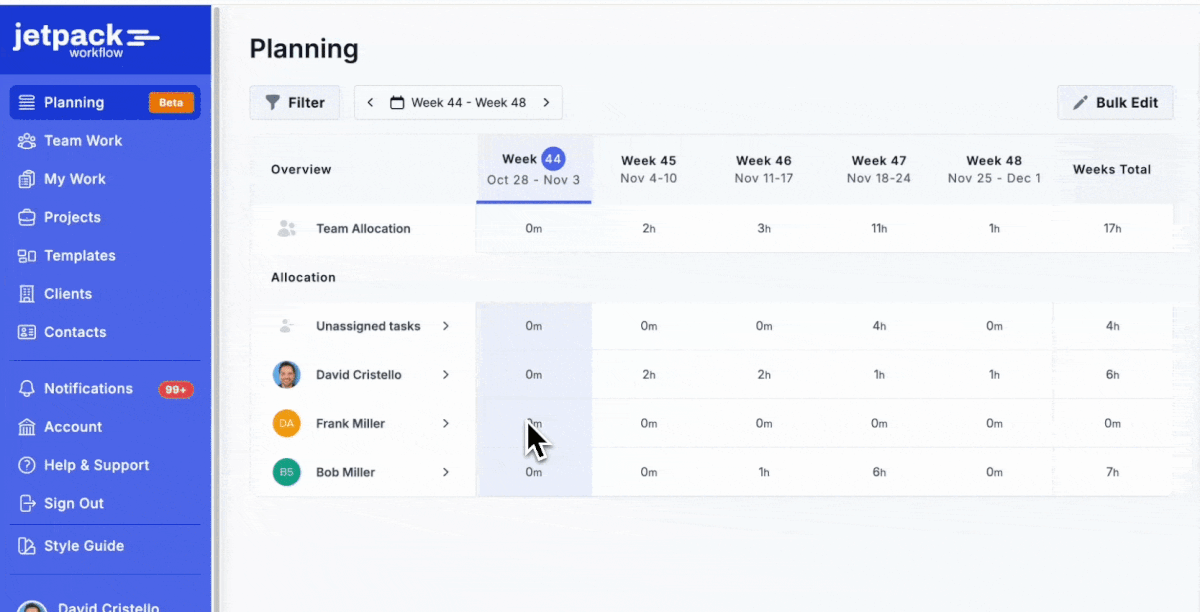Click the My Work clipboard icon
Screen dimensions: 1200x612
(27, 179)
